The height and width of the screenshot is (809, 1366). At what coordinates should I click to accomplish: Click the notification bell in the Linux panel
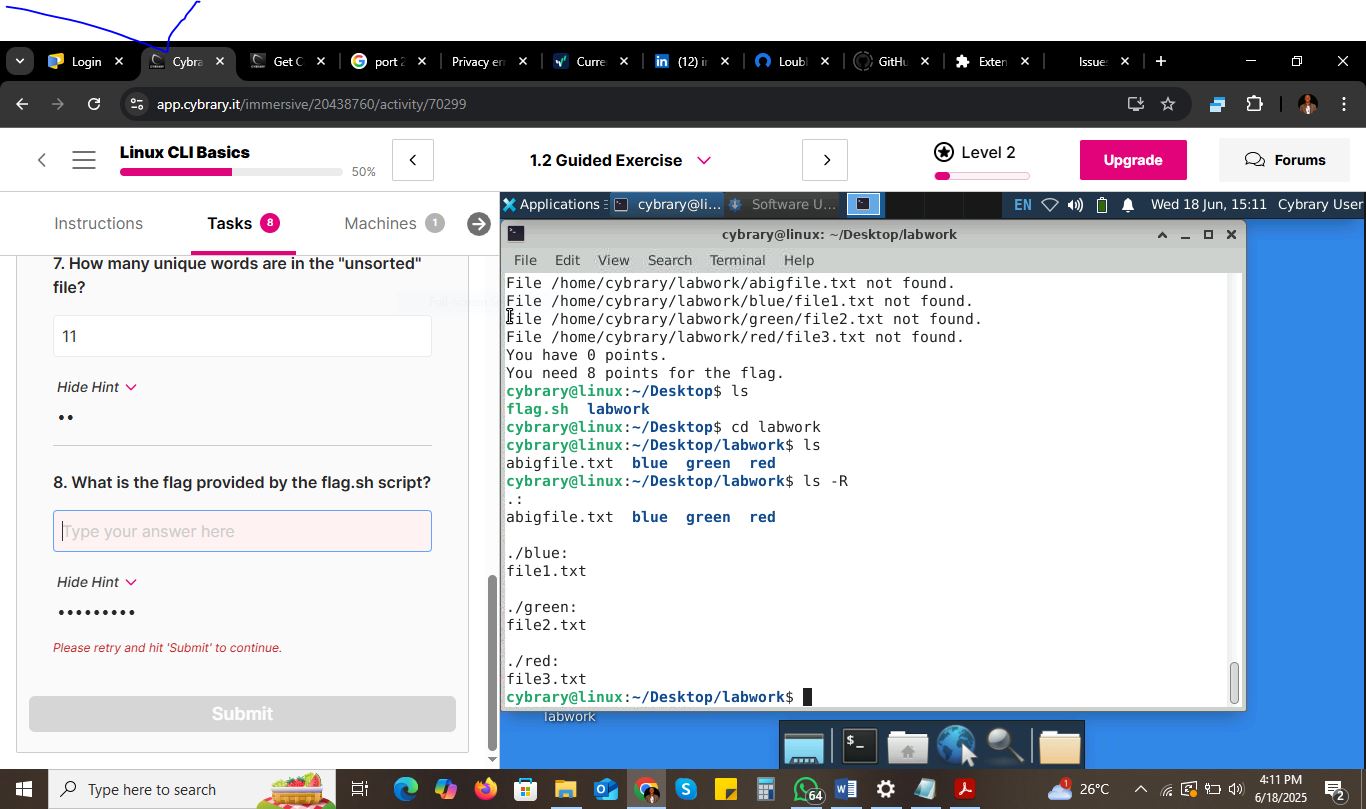(x=1127, y=205)
